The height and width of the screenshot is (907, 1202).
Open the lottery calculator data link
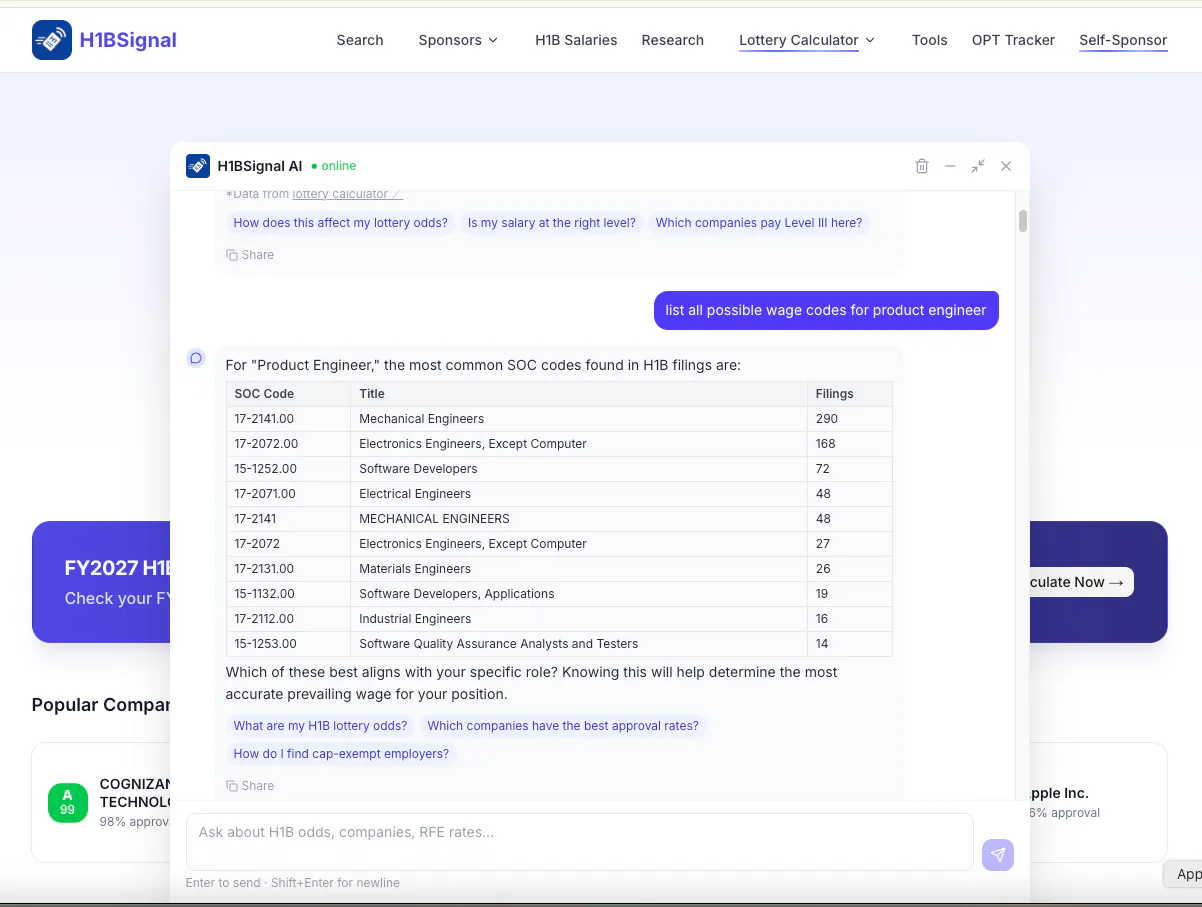click(x=347, y=194)
